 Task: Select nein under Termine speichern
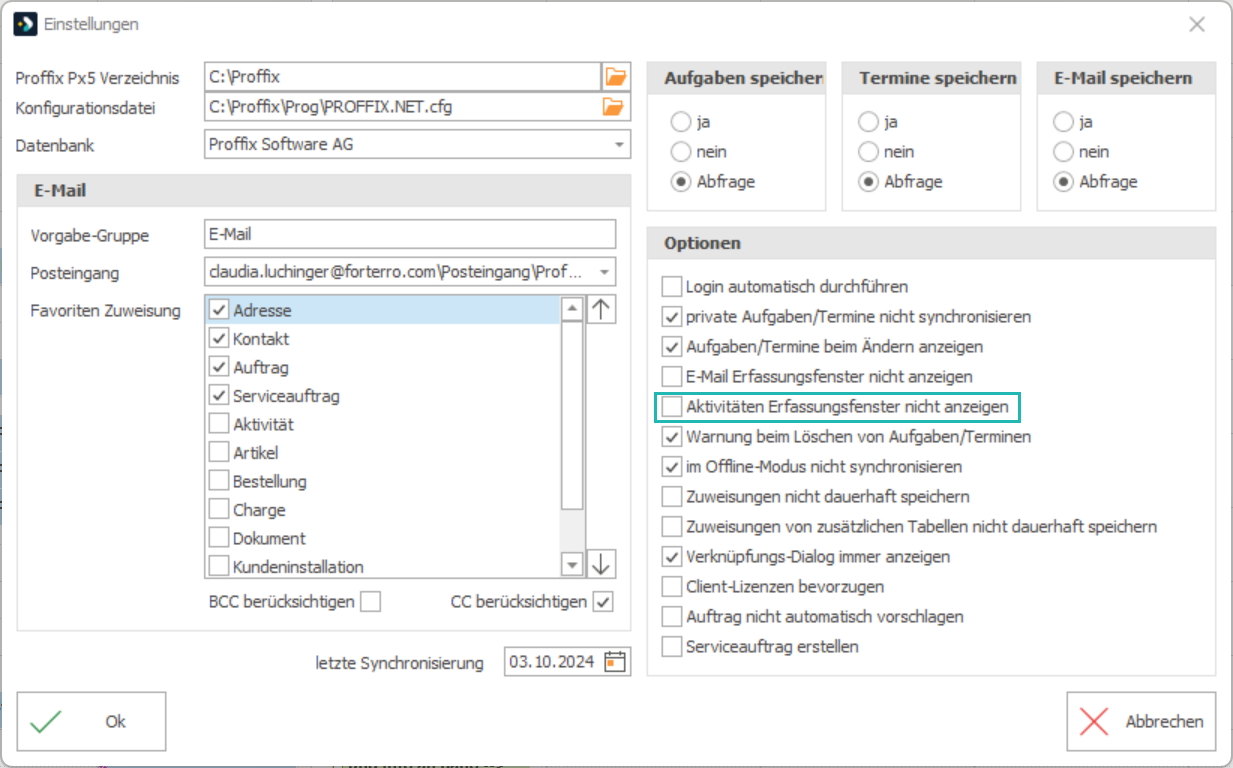click(869, 152)
